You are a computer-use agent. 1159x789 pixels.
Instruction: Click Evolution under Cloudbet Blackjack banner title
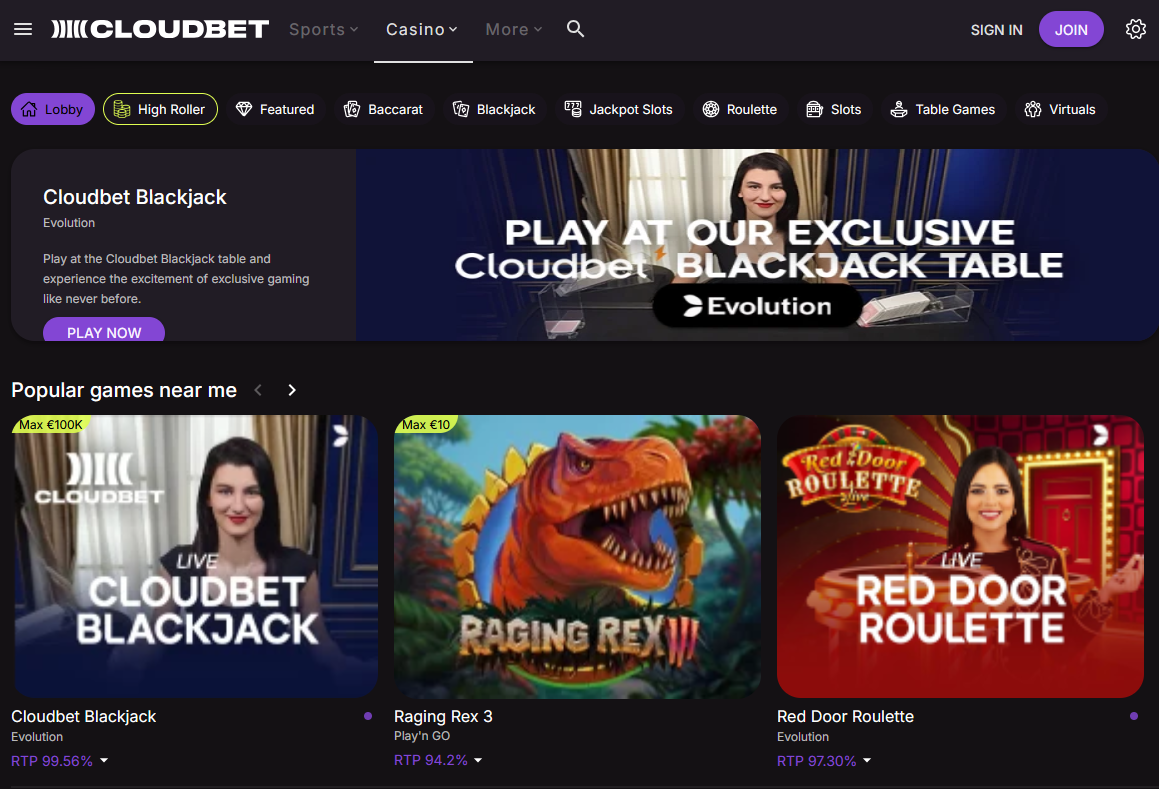(x=69, y=223)
